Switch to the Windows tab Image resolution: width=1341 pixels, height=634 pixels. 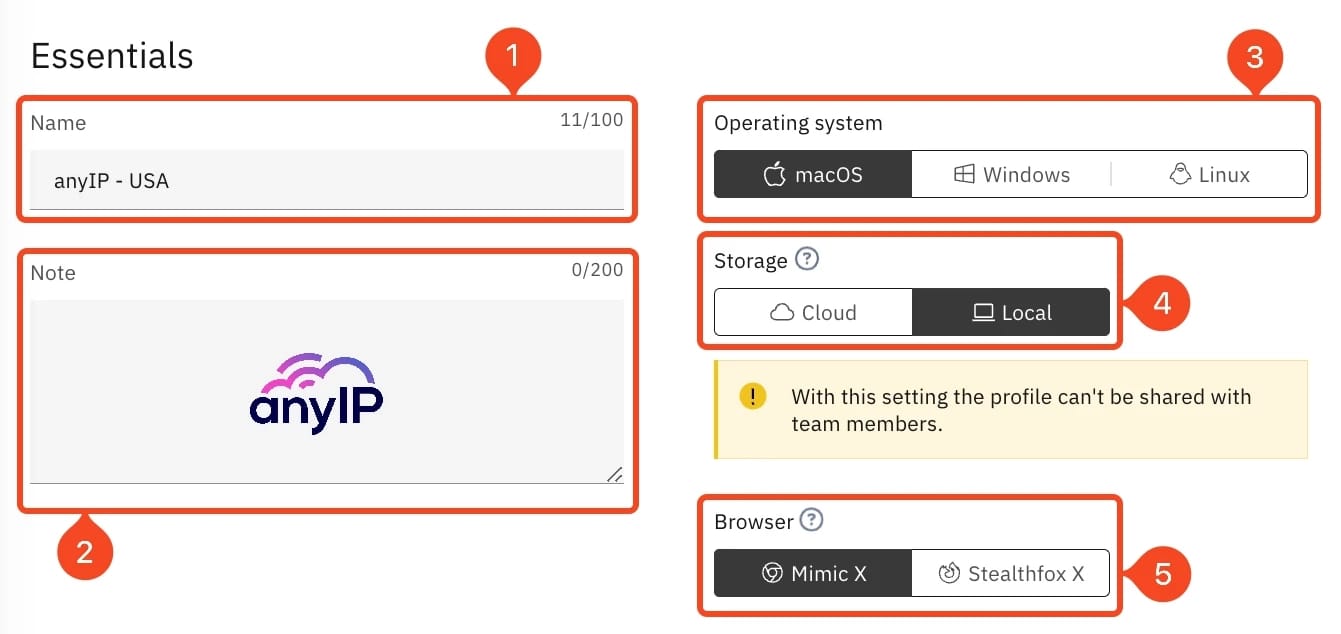pyautogui.click(x=1010, y=173)
